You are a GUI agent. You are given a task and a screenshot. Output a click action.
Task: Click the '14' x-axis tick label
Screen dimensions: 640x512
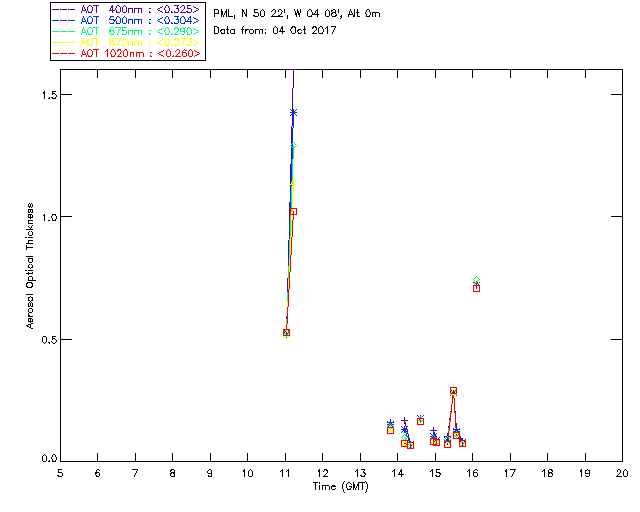(398, 474)
